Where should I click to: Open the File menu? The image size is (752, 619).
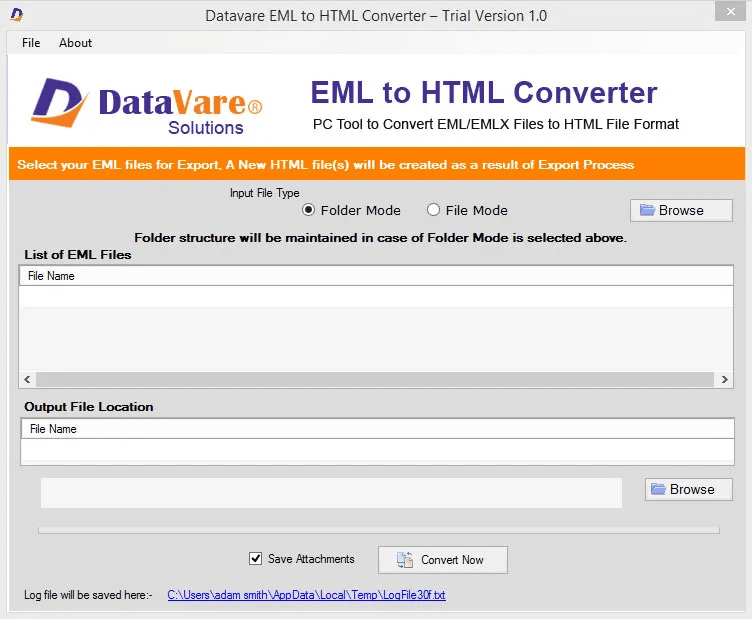(31, 43)
